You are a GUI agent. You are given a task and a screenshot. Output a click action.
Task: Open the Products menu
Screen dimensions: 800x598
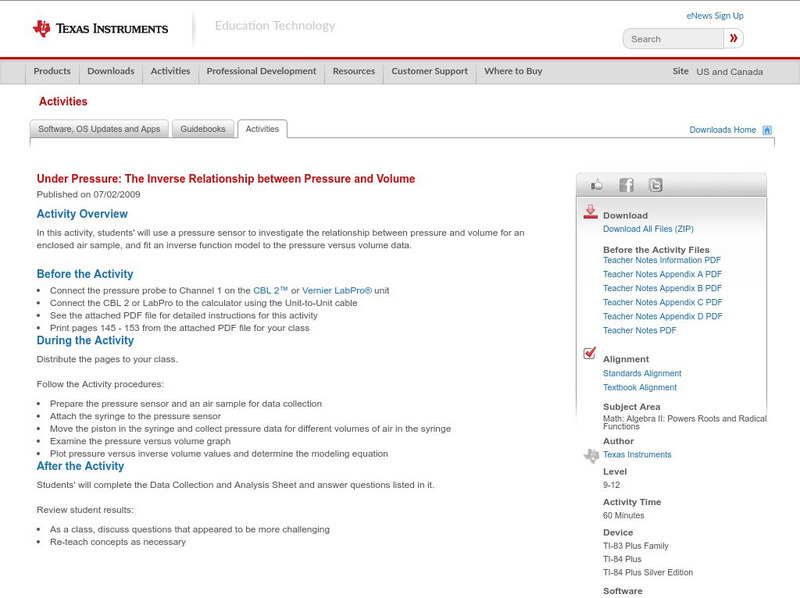pyautogui.click(x=52, y=71)
